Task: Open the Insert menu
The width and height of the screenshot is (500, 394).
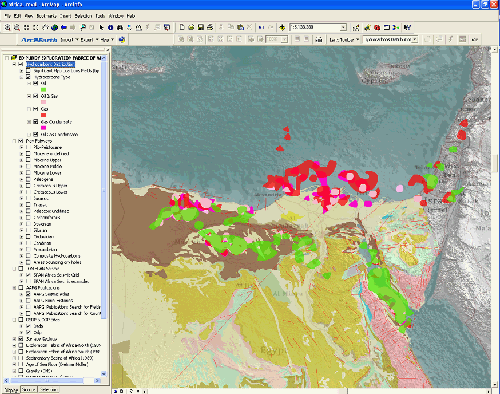Action: [x=65, y=16]
